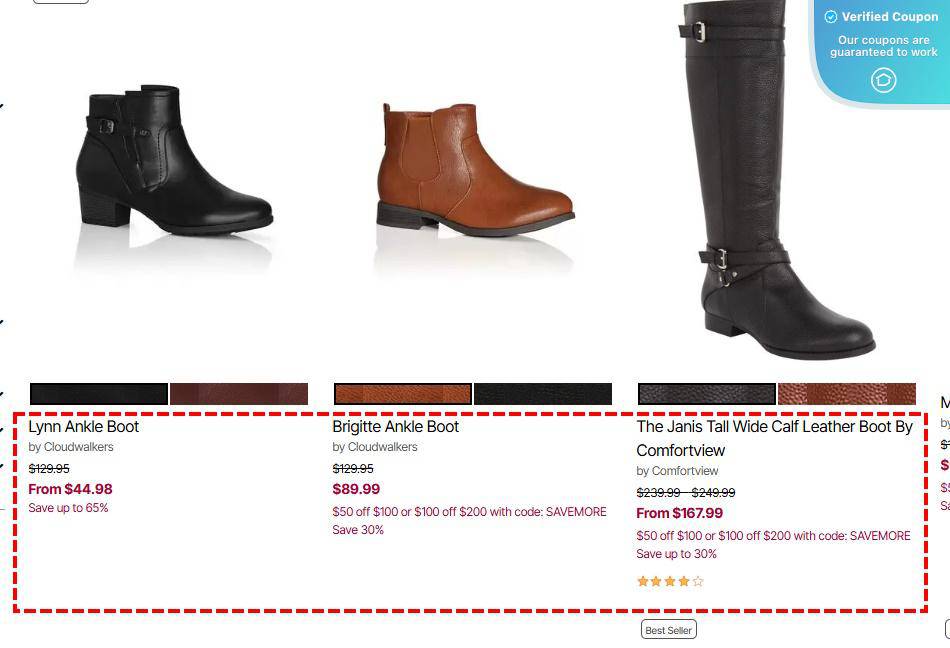Select burgundy swatch for Lynn Ankle Boot
The height and width of the screenshot is (648, 950).
(239, 394)
